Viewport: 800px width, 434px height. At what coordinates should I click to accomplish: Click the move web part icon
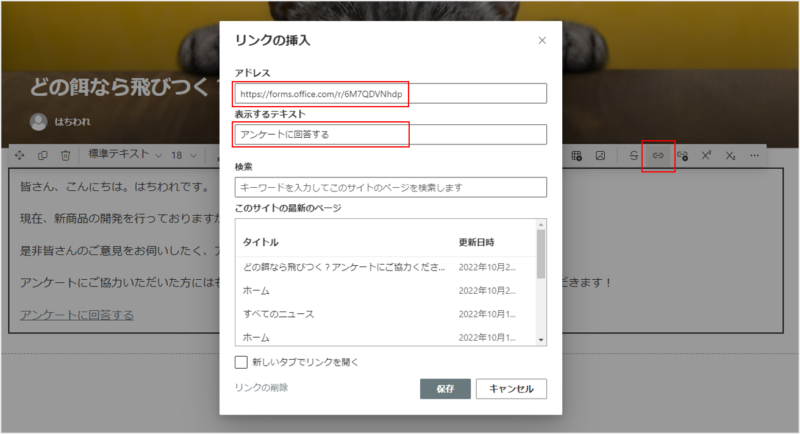tap(19, 156)
